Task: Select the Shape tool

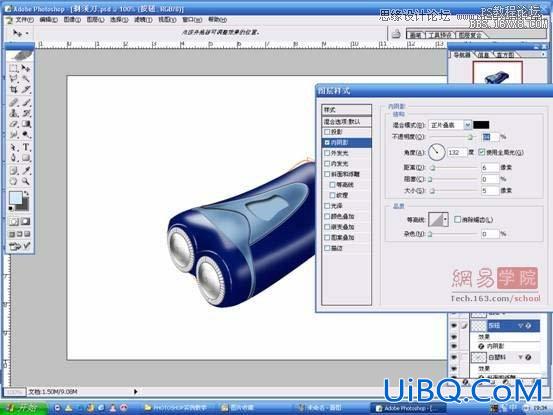Action: (x=26, y=158)
